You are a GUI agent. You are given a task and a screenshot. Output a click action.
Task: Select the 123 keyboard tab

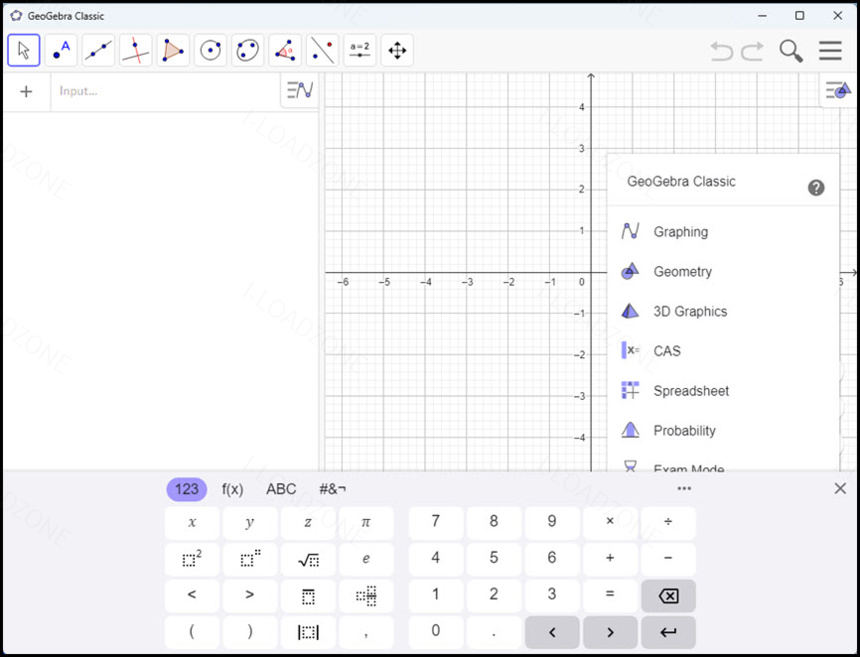[186, 489]
